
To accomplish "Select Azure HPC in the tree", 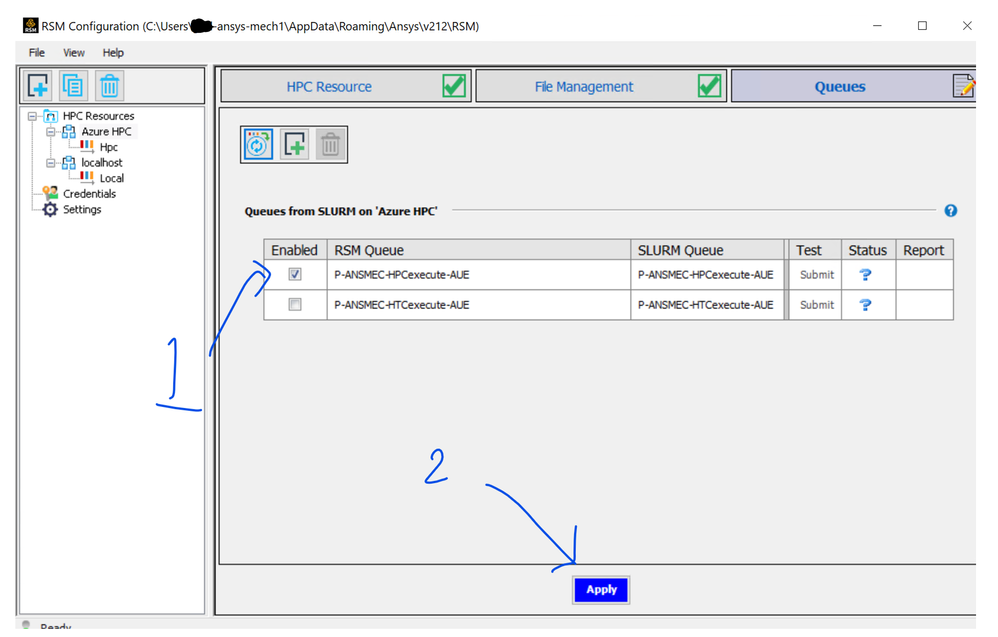I will (x=106, y=132).
